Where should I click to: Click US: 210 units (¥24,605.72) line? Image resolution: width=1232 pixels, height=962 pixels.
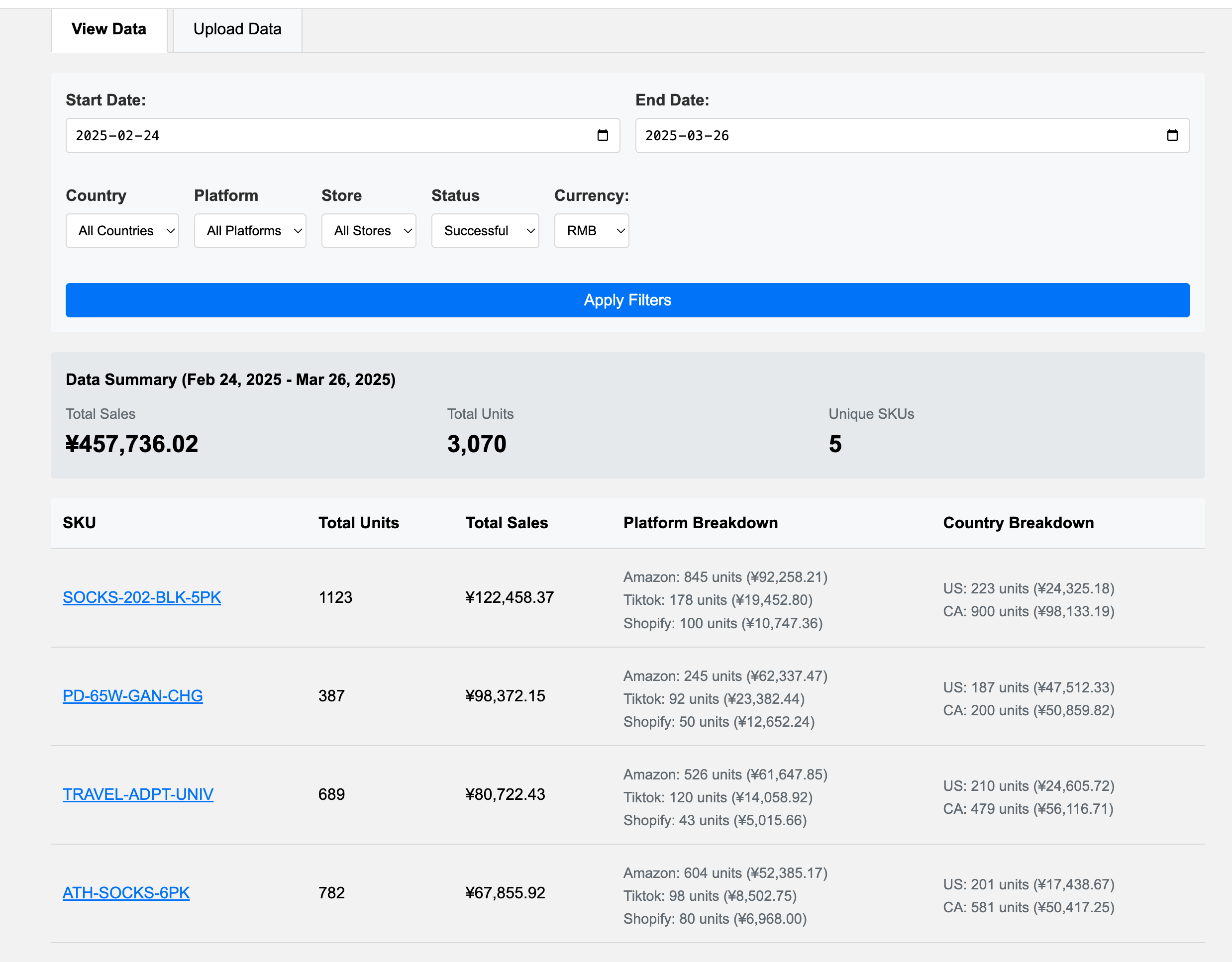(1029, 785)
